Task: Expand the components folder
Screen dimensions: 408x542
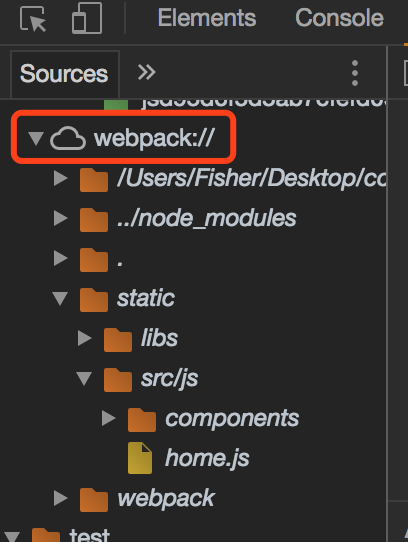Action: click(109, 418)
